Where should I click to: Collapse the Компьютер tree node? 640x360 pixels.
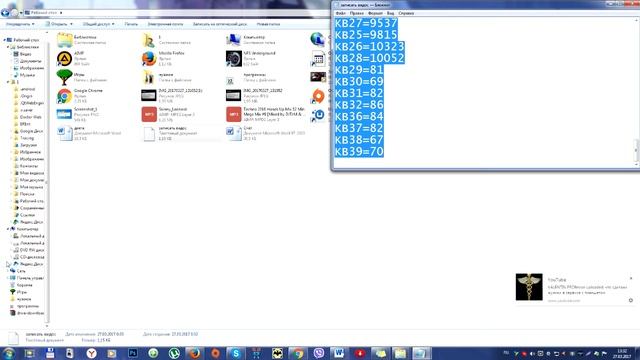pyautogui.click(x=8, y=229)
